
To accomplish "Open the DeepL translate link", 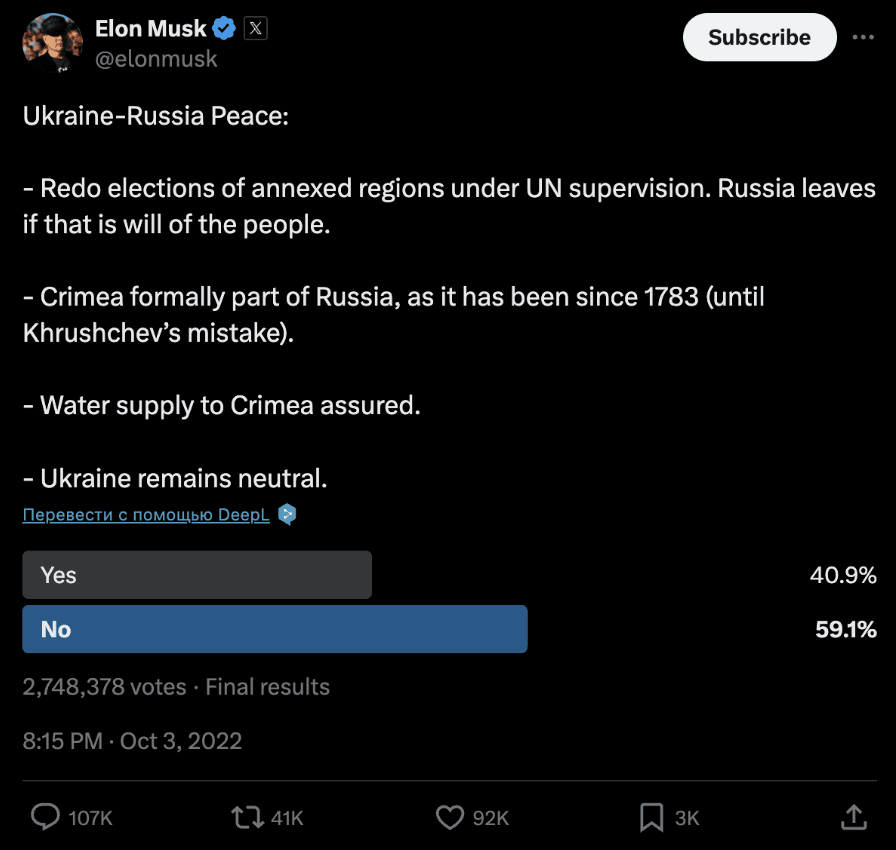I will (146, 515).
